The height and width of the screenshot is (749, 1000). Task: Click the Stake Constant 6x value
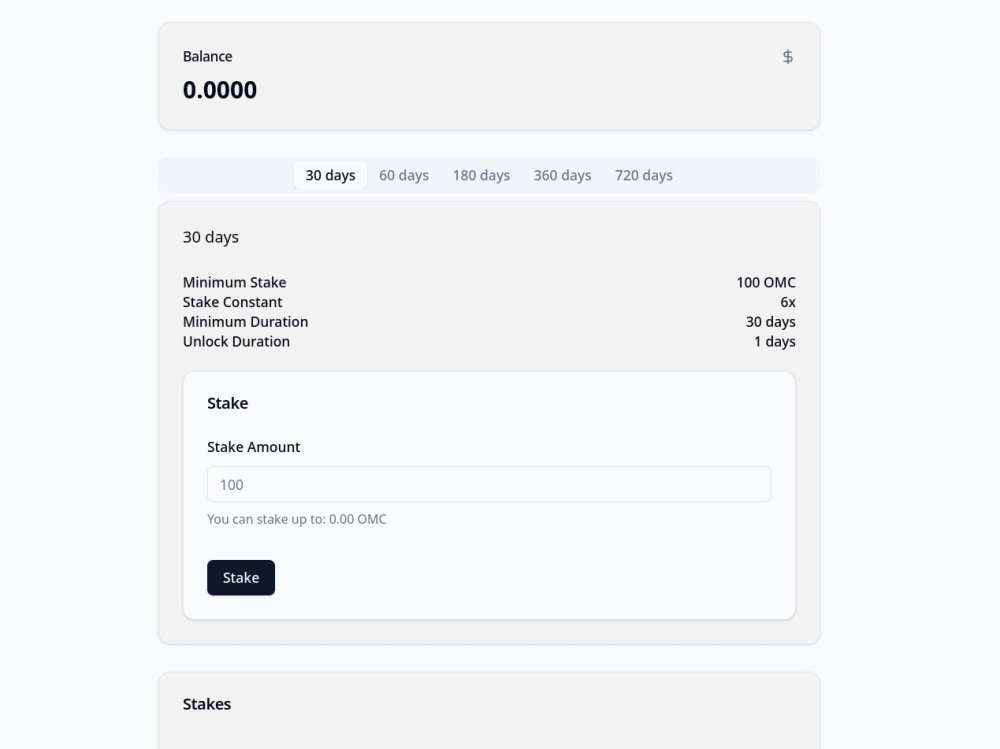tap(789, 302)
